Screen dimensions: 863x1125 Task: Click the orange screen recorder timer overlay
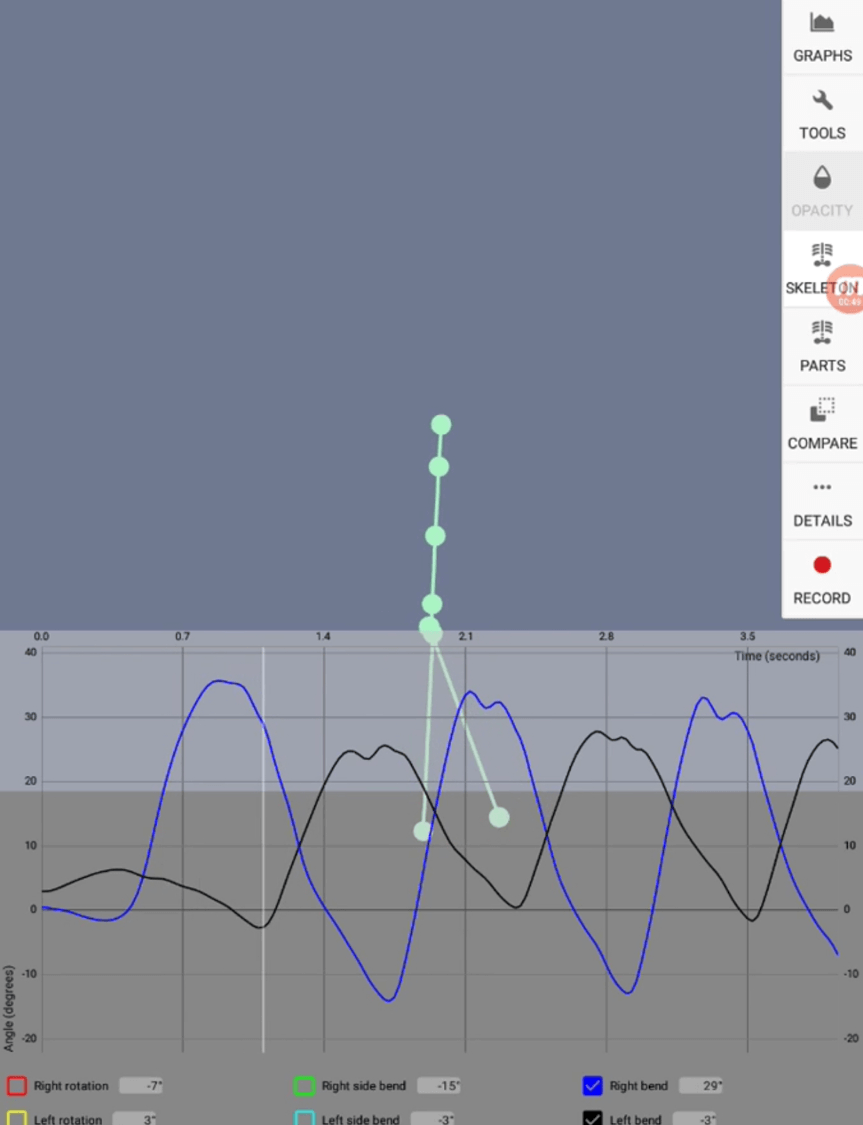pos(849,290)
